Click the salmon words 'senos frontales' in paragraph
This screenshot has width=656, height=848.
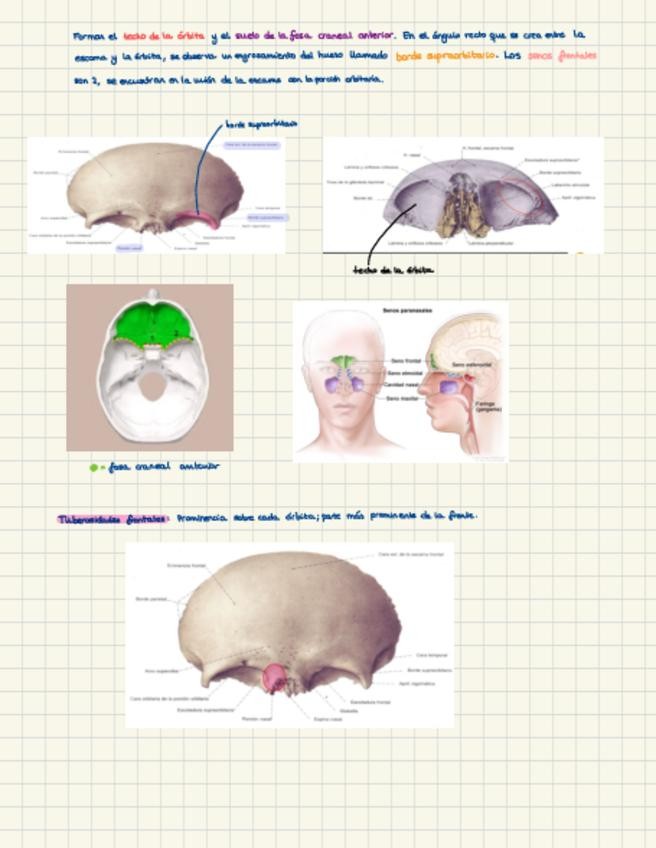coord(562,56)
